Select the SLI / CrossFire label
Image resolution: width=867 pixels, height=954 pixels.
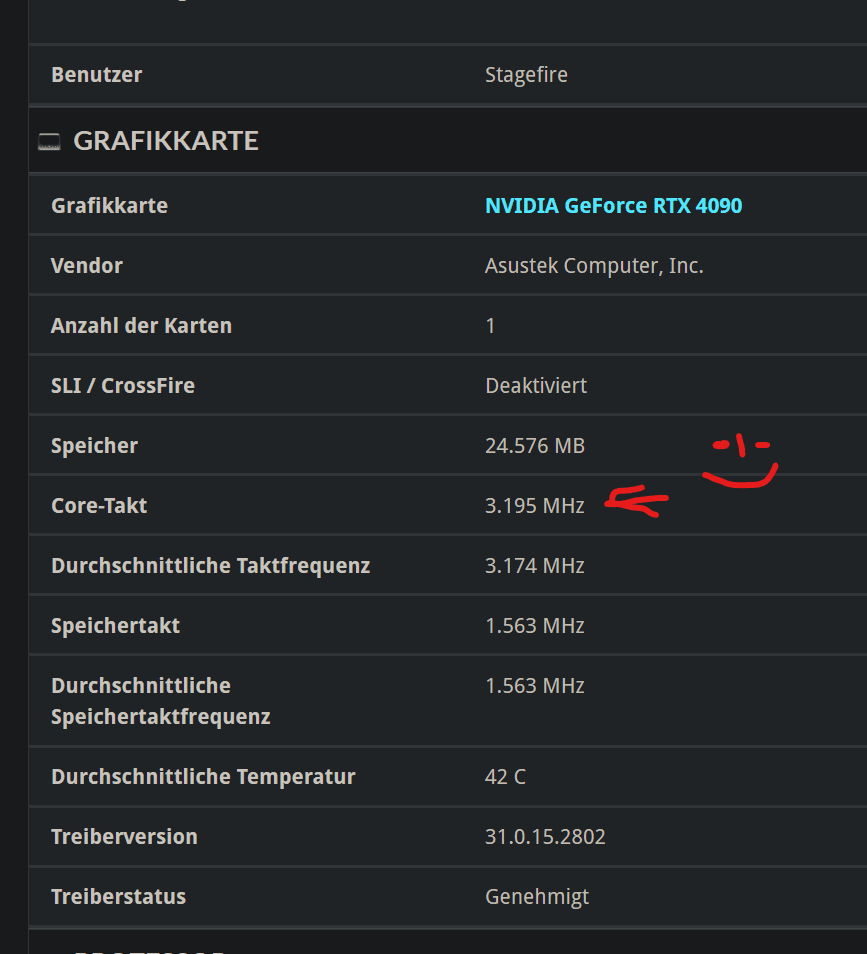pyautogui.click(x=123, y=386)
